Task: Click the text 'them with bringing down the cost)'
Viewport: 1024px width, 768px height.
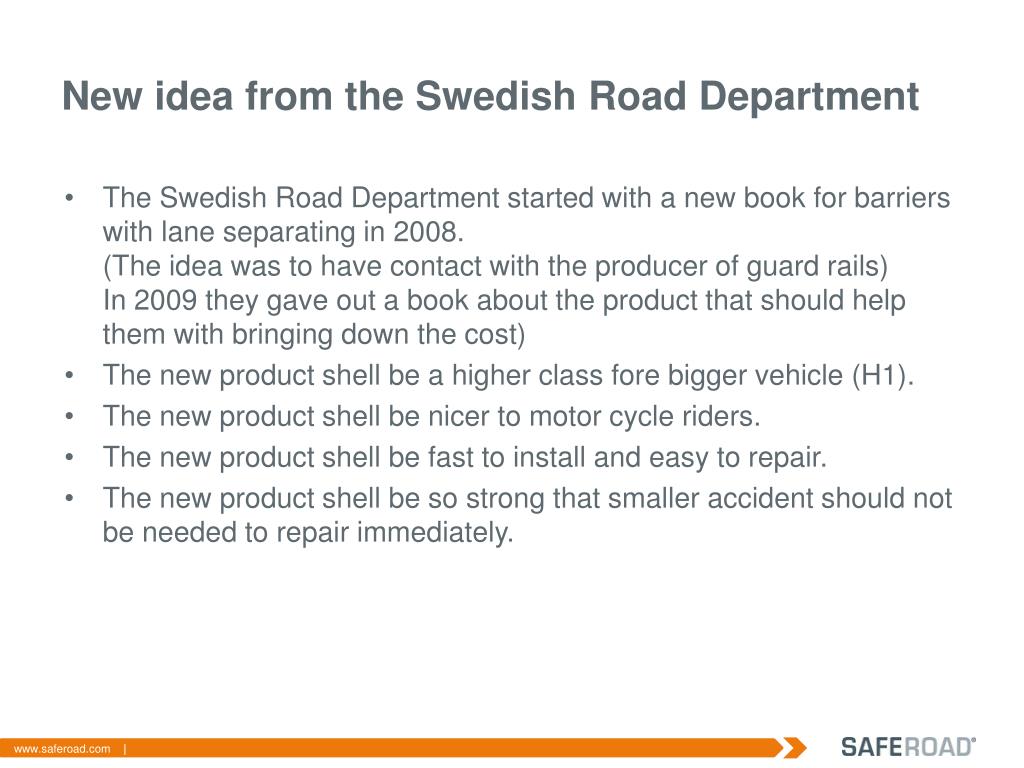Action: [x=314, y=334]
